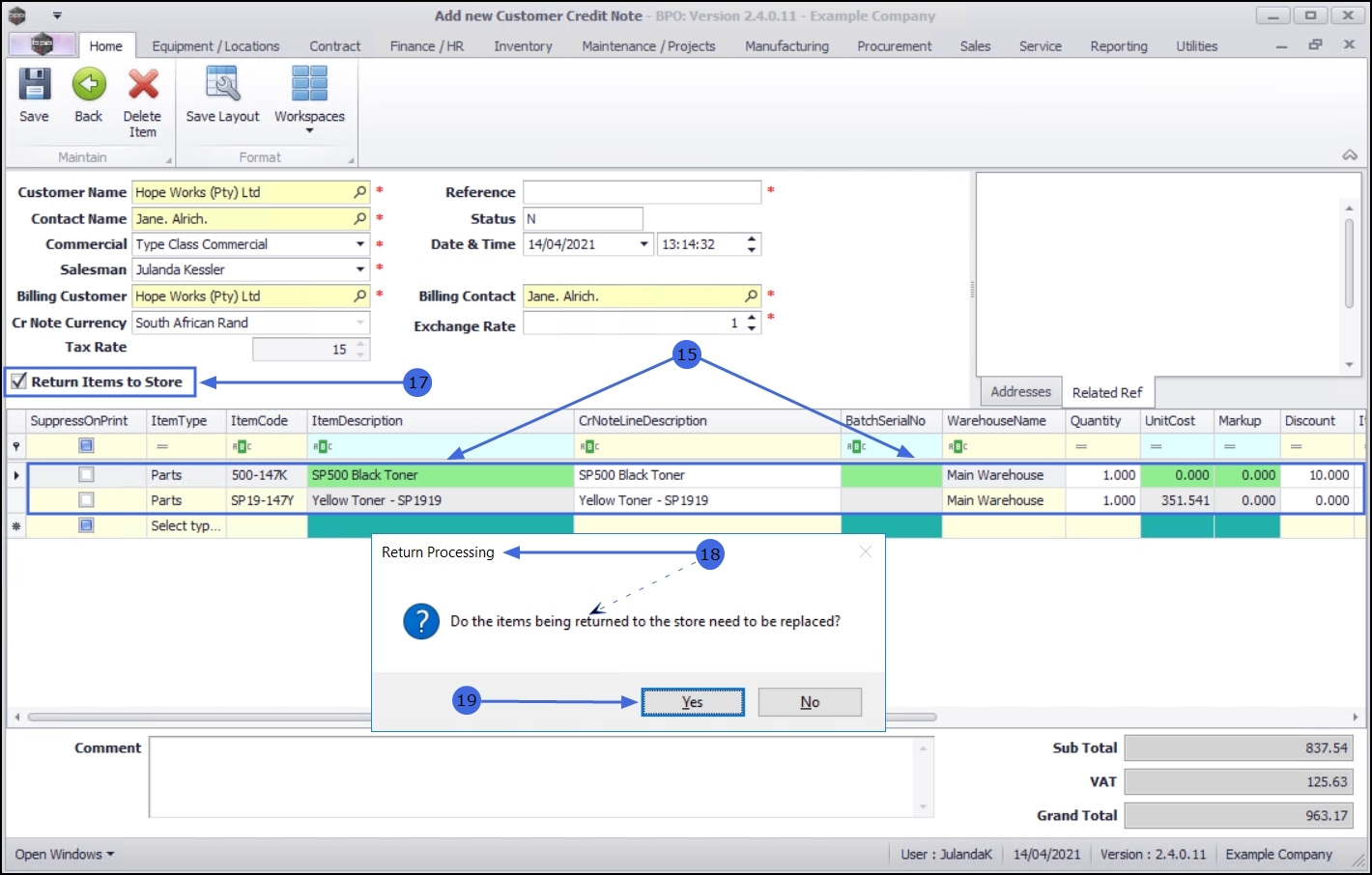This screenshot has width=1372, height=875.
Task: Collapse the ribbon with the chevron
Action: tap(1350, 155)
